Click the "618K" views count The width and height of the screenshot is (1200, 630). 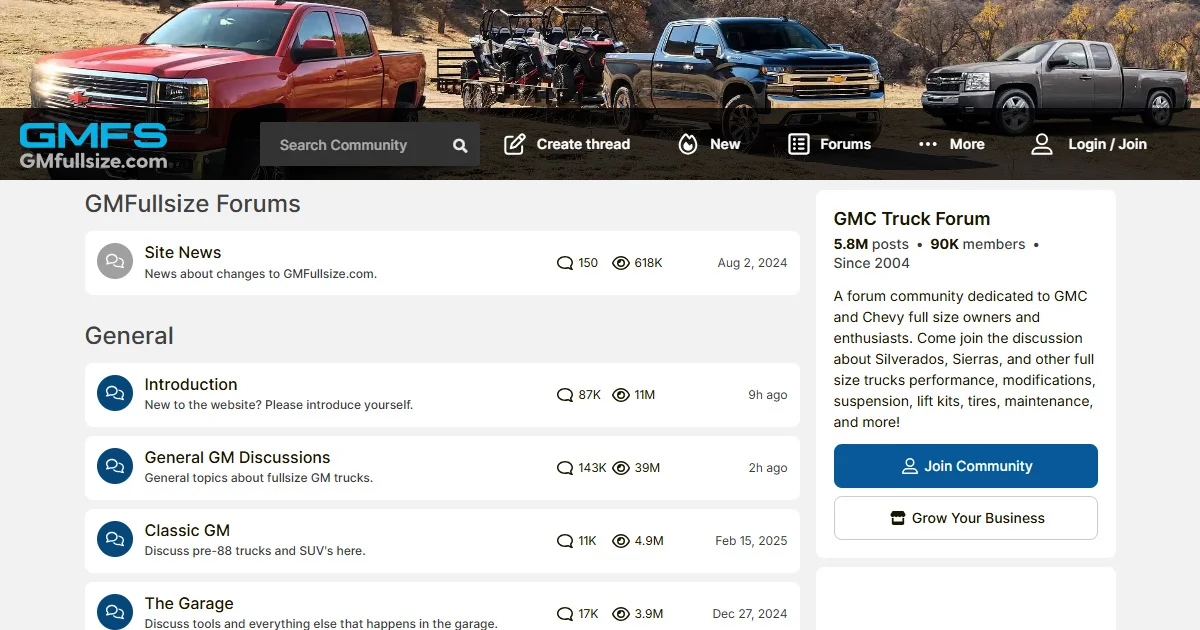click(x=648, y=263)
